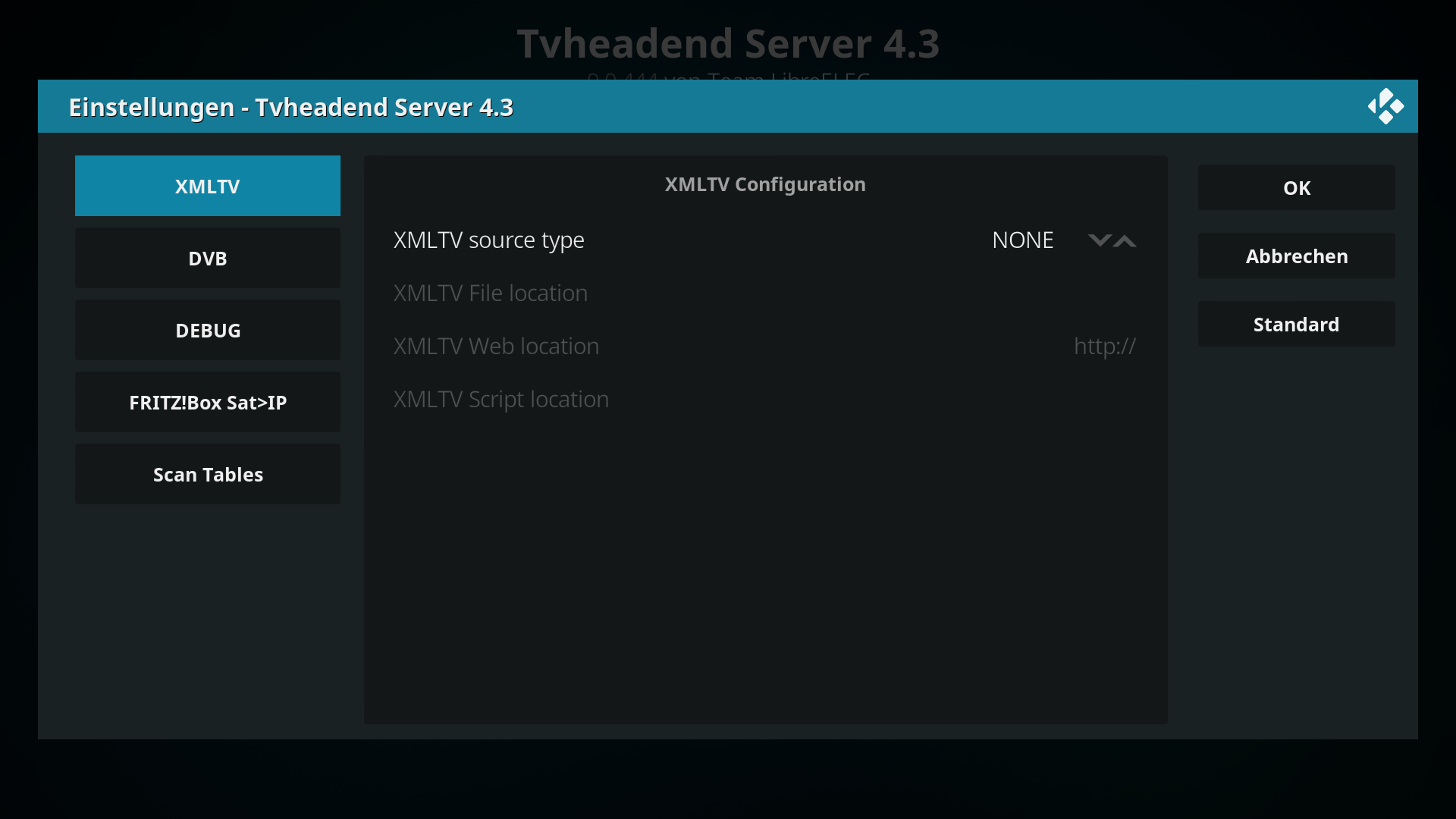
Task: Select the XMLTV Web location setting
Action: (765, 347)
